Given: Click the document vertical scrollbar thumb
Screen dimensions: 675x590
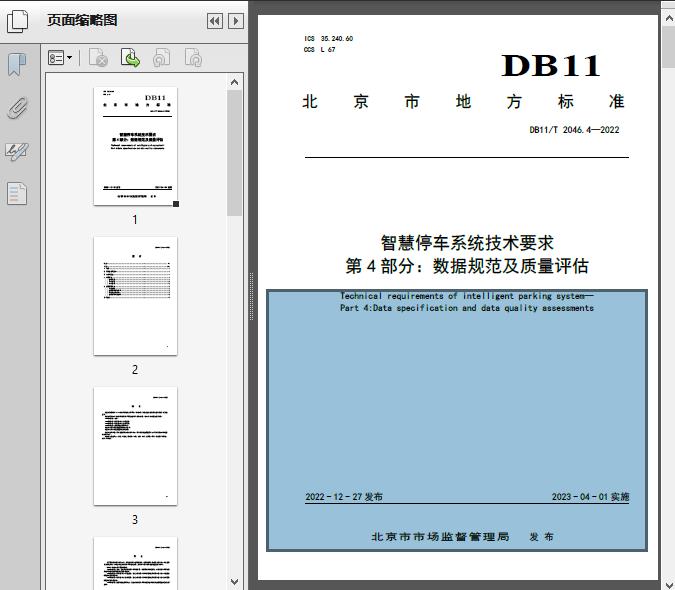Looking at the screenshot, I should pos(669,46).
